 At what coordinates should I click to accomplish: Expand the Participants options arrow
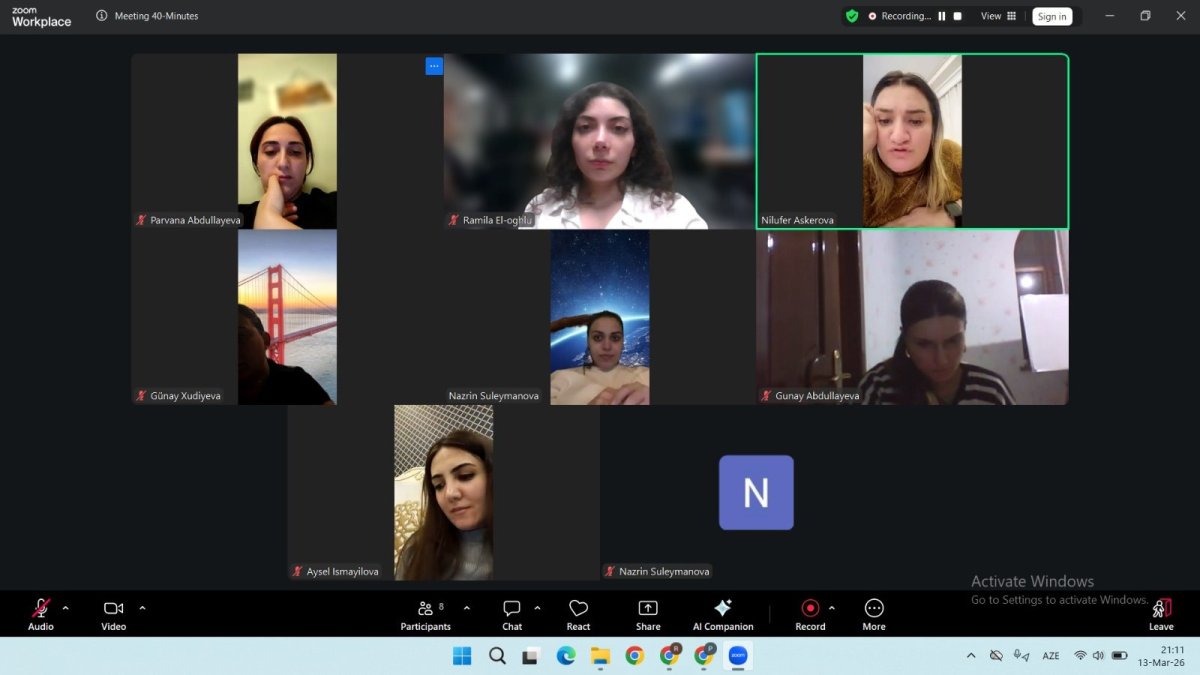[466, 607]
